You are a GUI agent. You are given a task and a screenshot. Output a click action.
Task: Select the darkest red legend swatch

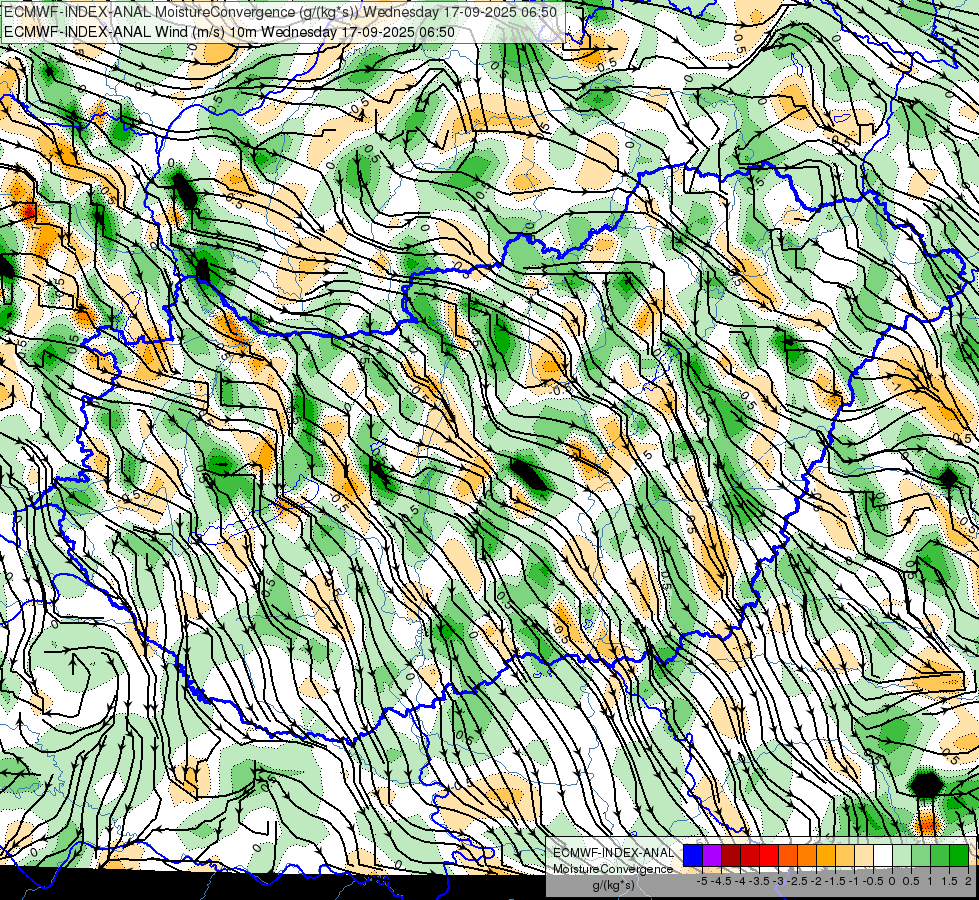point(731,856)
